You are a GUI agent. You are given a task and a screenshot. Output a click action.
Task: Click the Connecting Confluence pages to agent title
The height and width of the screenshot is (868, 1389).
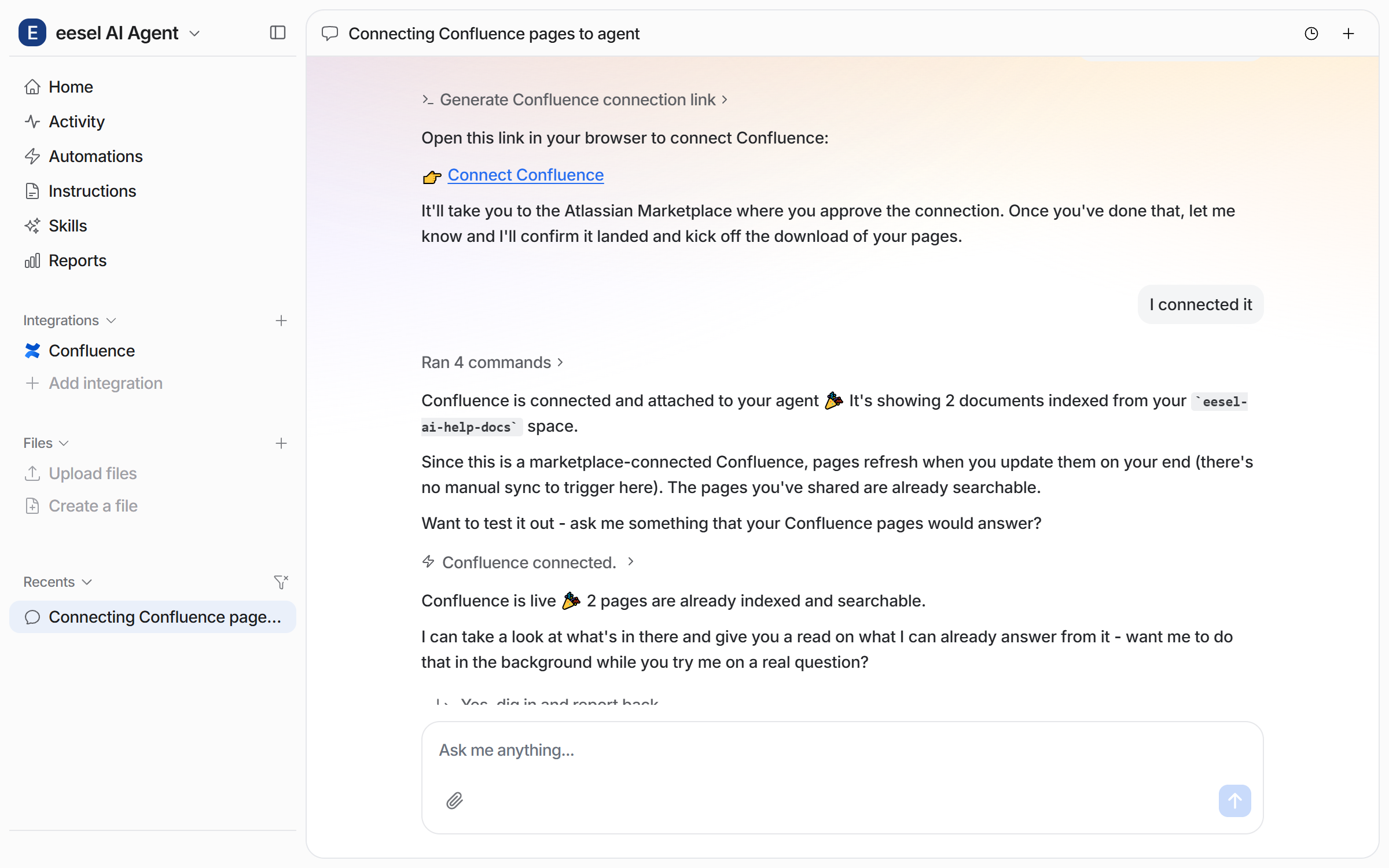494,34
